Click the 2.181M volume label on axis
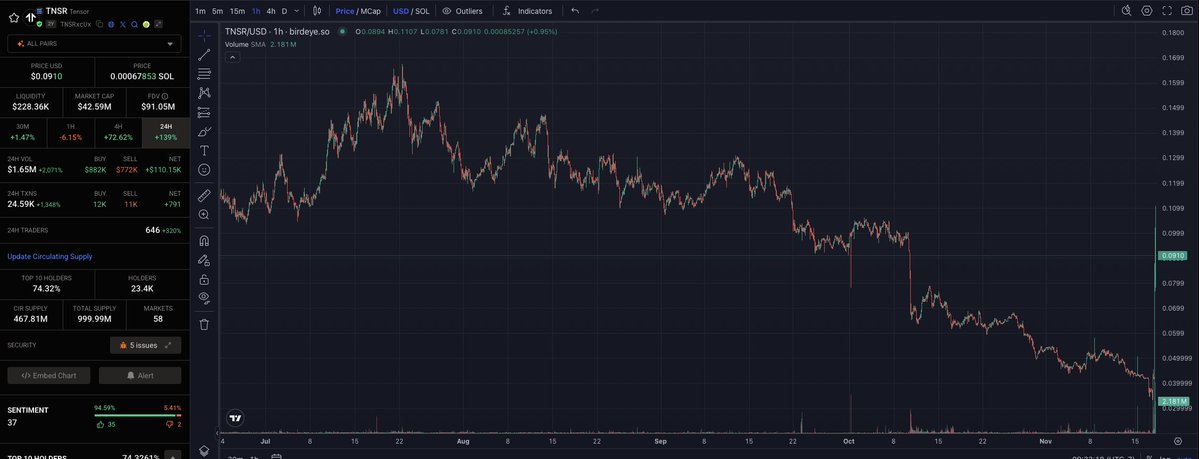Image resolution: width=1199 pixels, height=459 pixels. pyautogui.click(x=1173, y=401)
